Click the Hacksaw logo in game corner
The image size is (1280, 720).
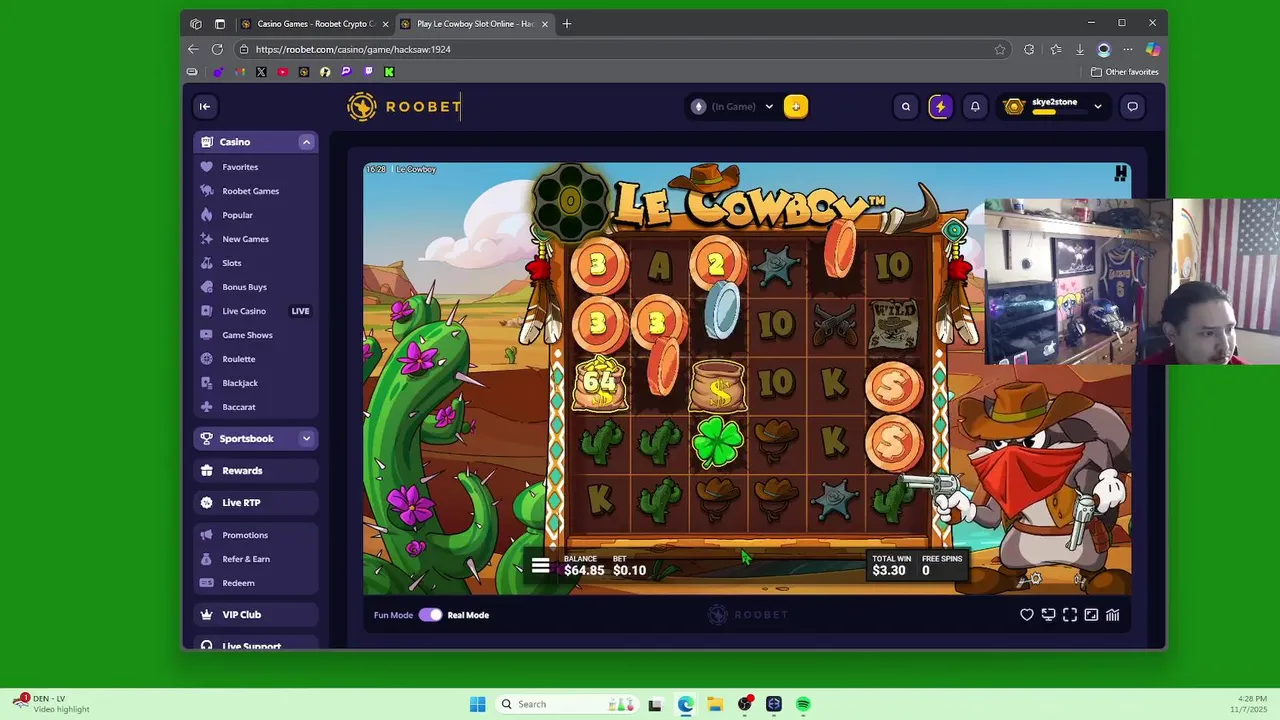coord(1120,173)
